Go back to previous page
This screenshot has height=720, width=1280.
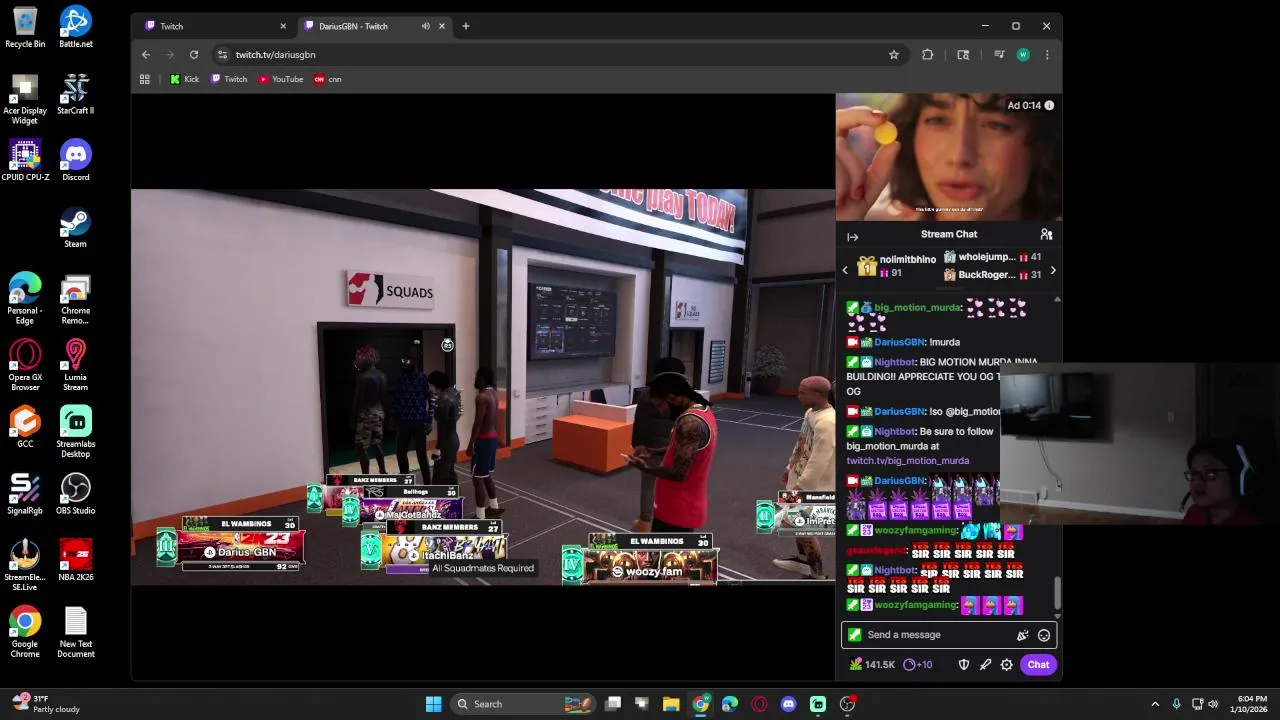146,55
